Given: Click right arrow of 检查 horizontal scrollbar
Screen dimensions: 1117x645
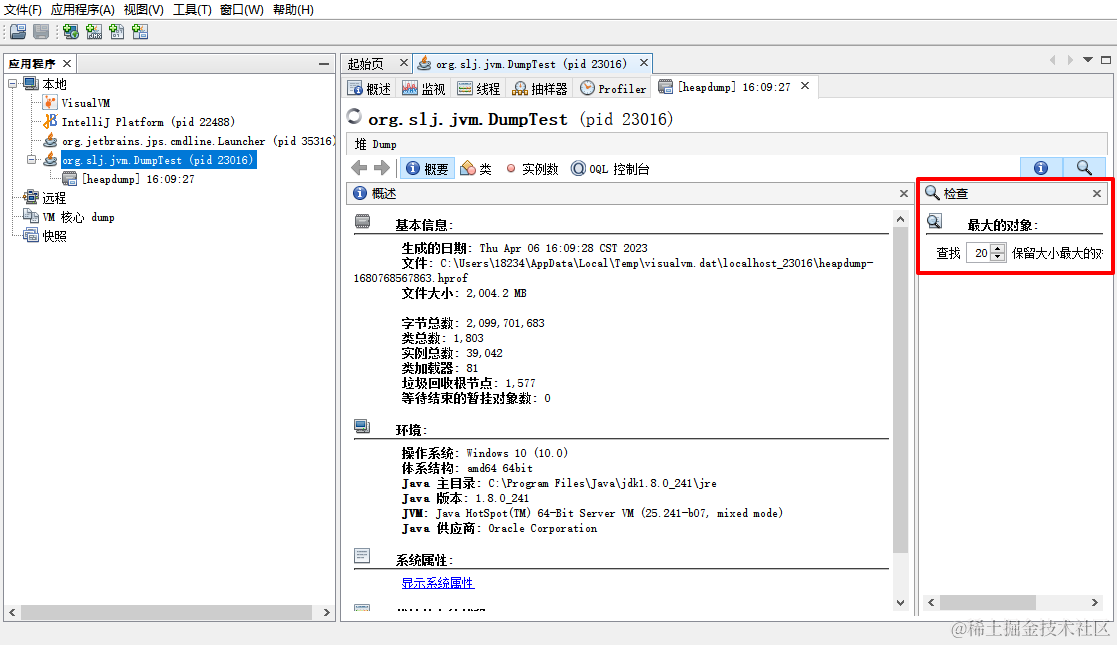Looking at the screenshot, I should coord(1095,602).
